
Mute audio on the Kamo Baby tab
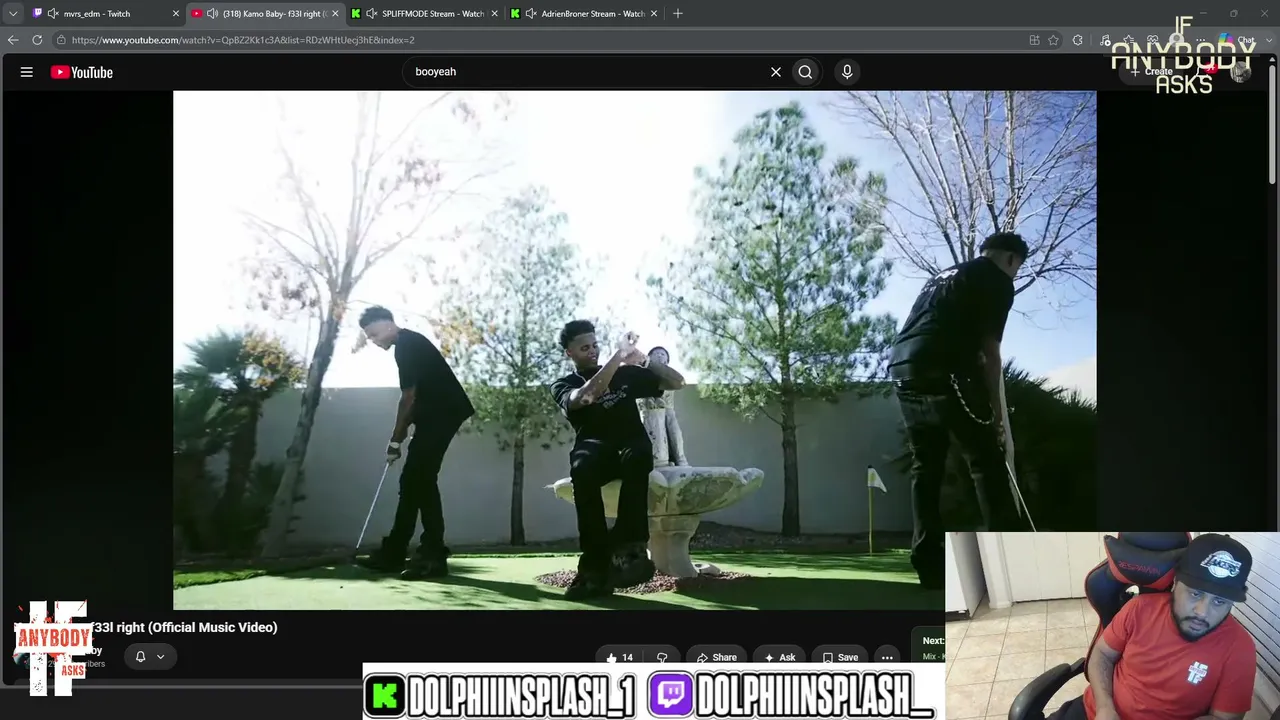pos(213,14)
